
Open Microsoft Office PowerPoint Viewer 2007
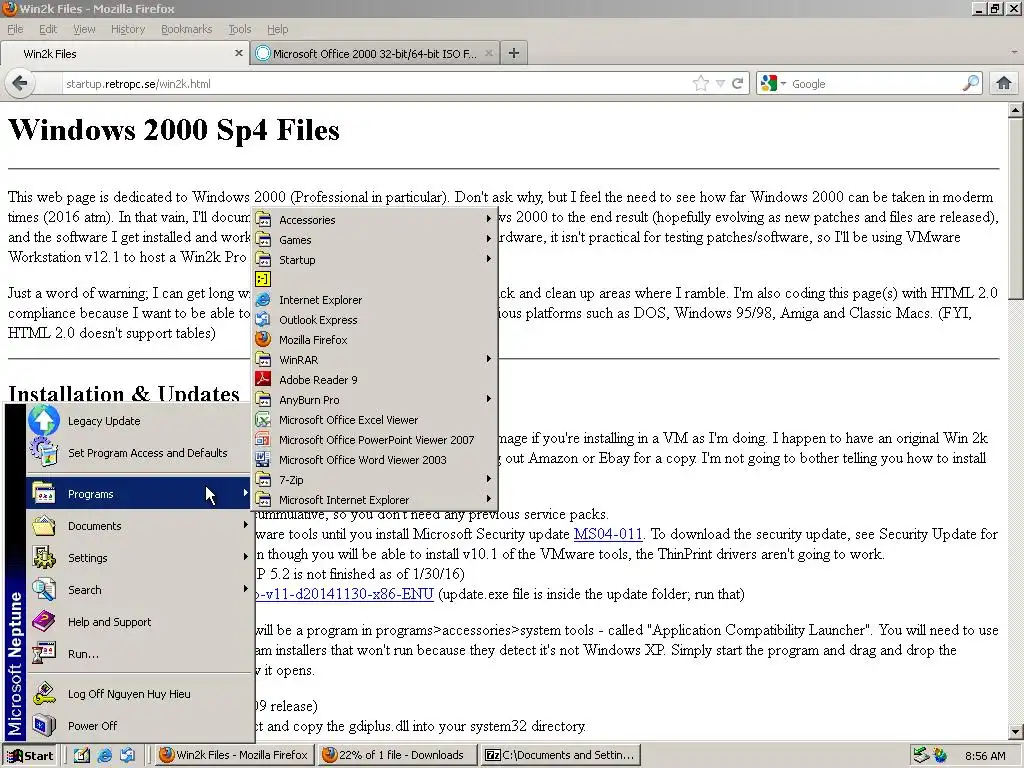(x=374, y=440)
